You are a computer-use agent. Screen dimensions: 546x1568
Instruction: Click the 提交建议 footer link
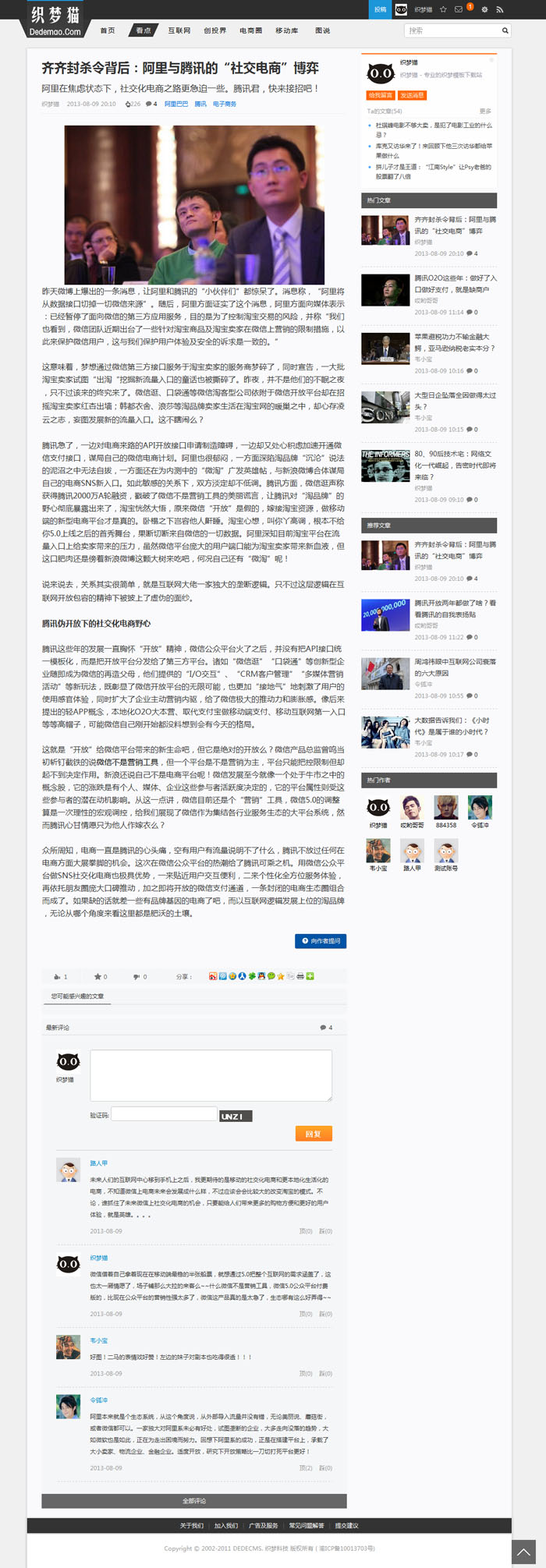[347, 1525]
